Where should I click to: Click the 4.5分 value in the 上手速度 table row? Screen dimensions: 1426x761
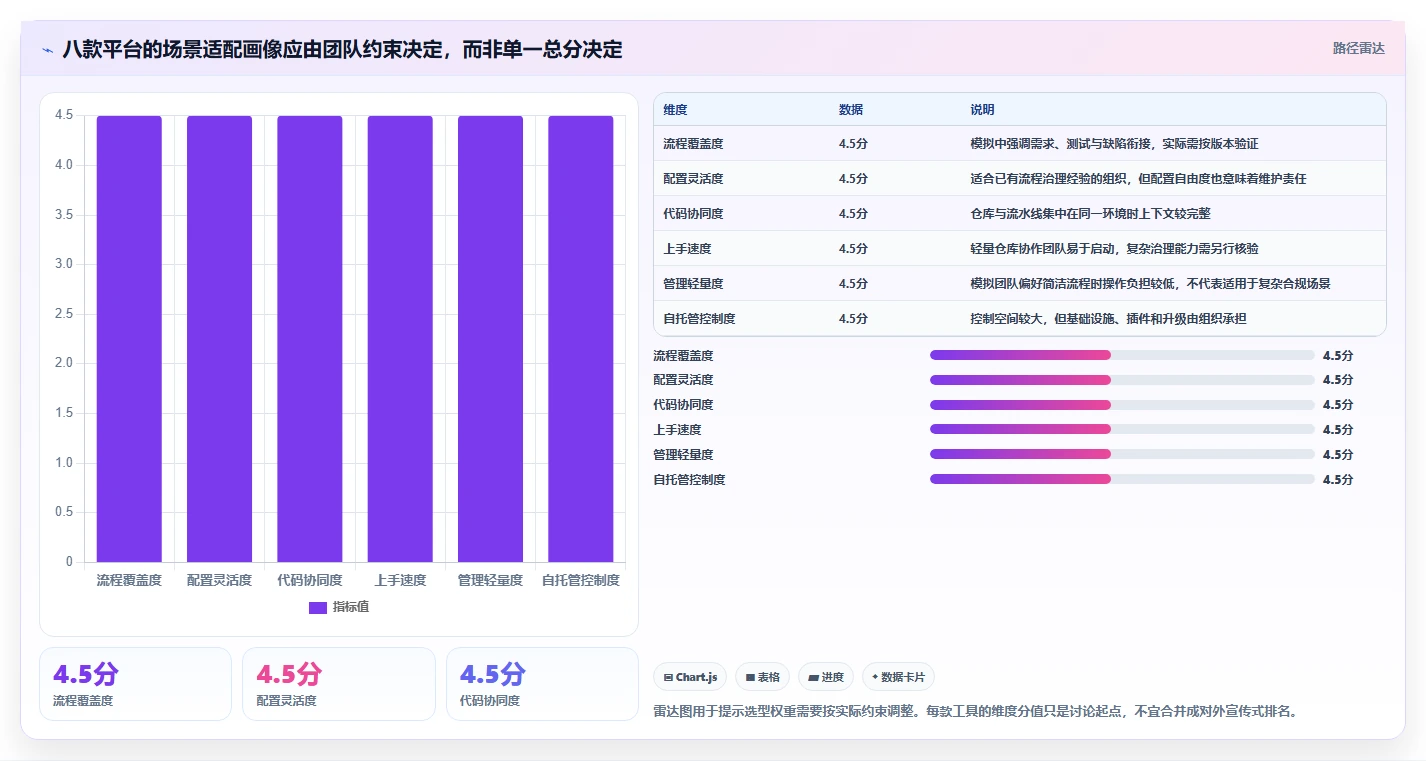point(853,249)
